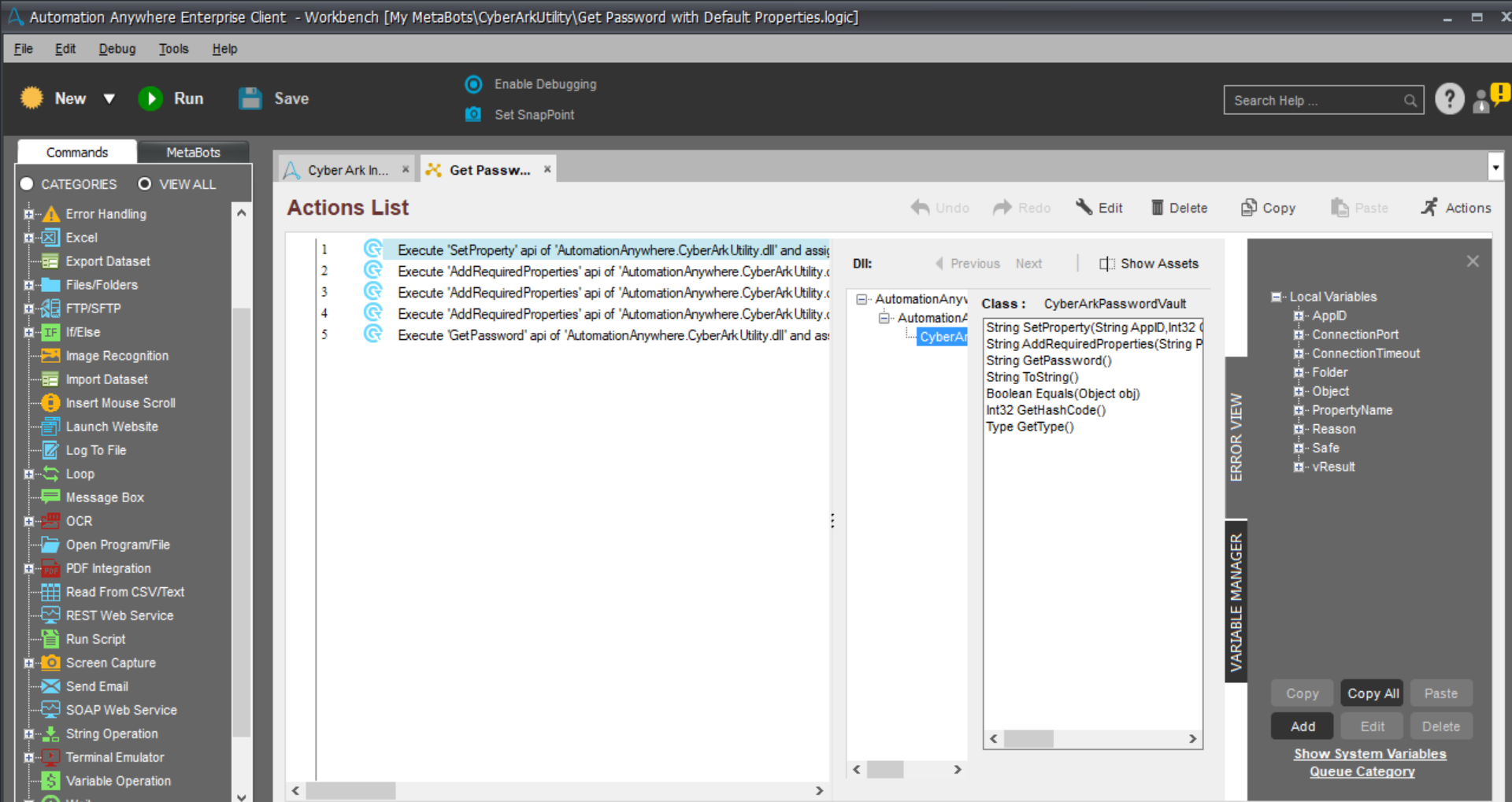Click the Set SnapPoint camera icon
Viewport: 1512px width, 802px height.
473,114
